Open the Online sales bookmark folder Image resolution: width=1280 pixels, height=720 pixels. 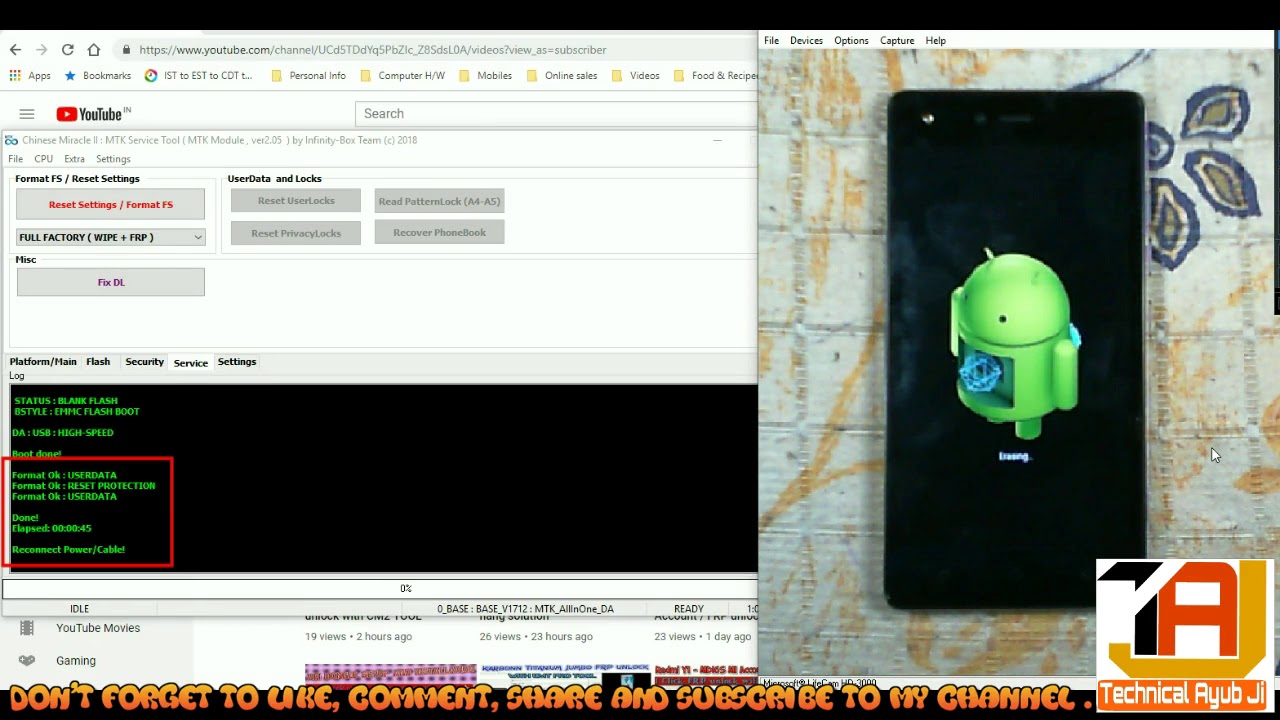(x=561, y=75)
